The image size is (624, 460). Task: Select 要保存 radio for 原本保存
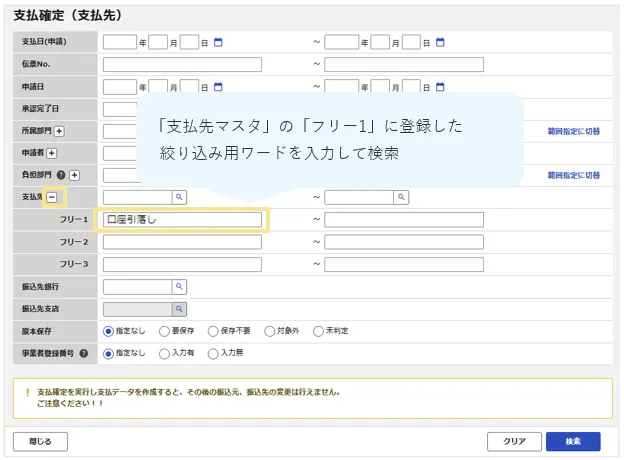pyautogui.click(x=164, y=331)
